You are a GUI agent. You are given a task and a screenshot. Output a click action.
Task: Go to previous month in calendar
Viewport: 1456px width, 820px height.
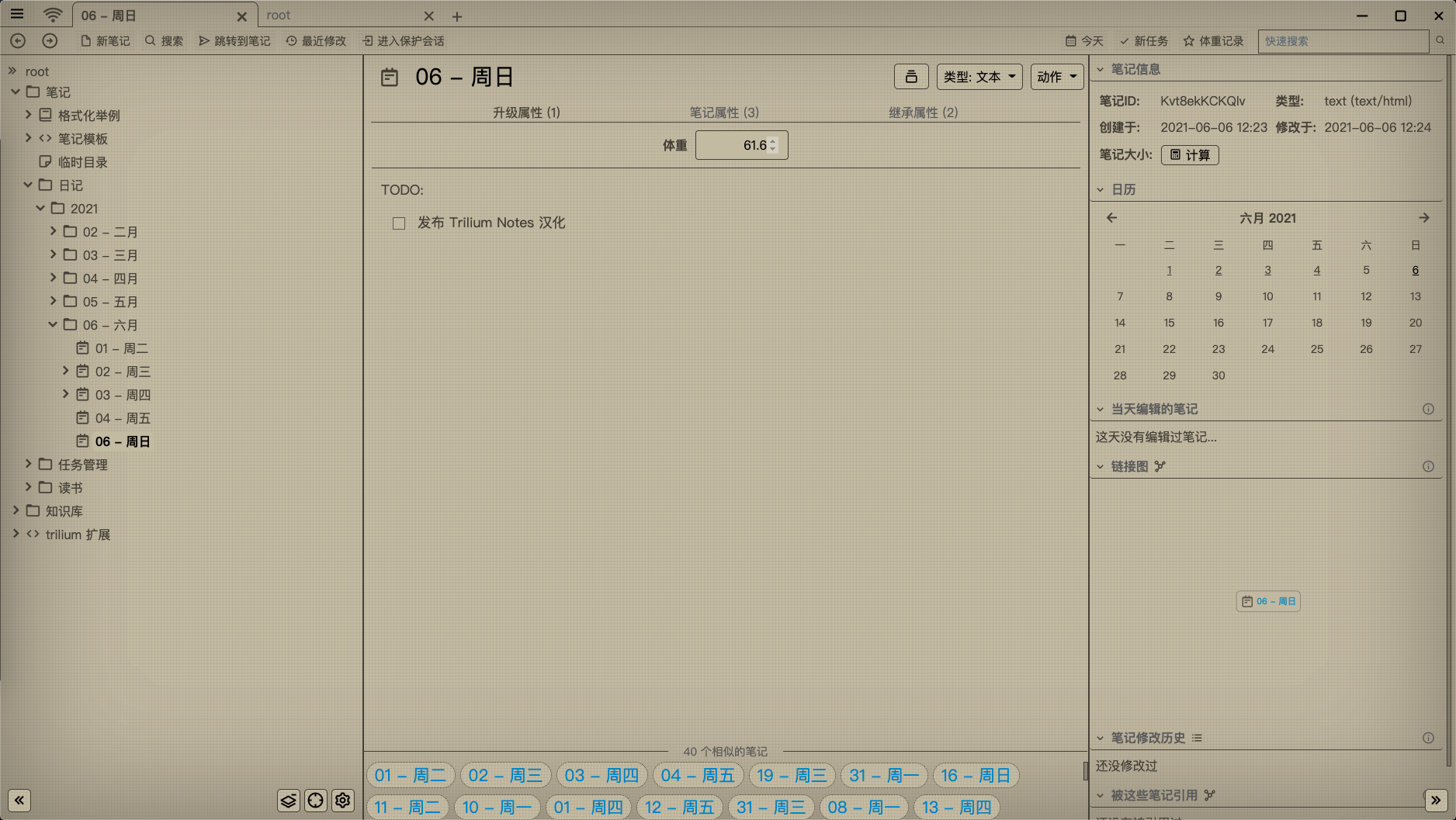1111,218
